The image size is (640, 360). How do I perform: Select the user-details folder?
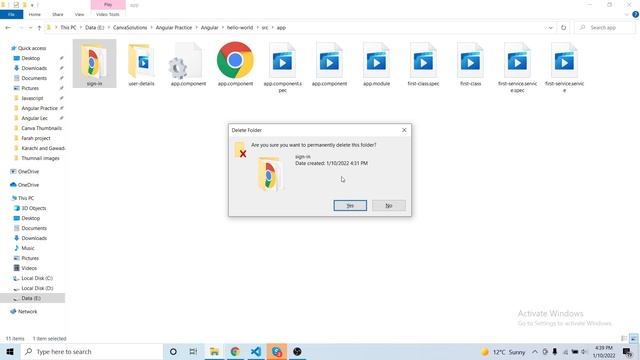141,64
